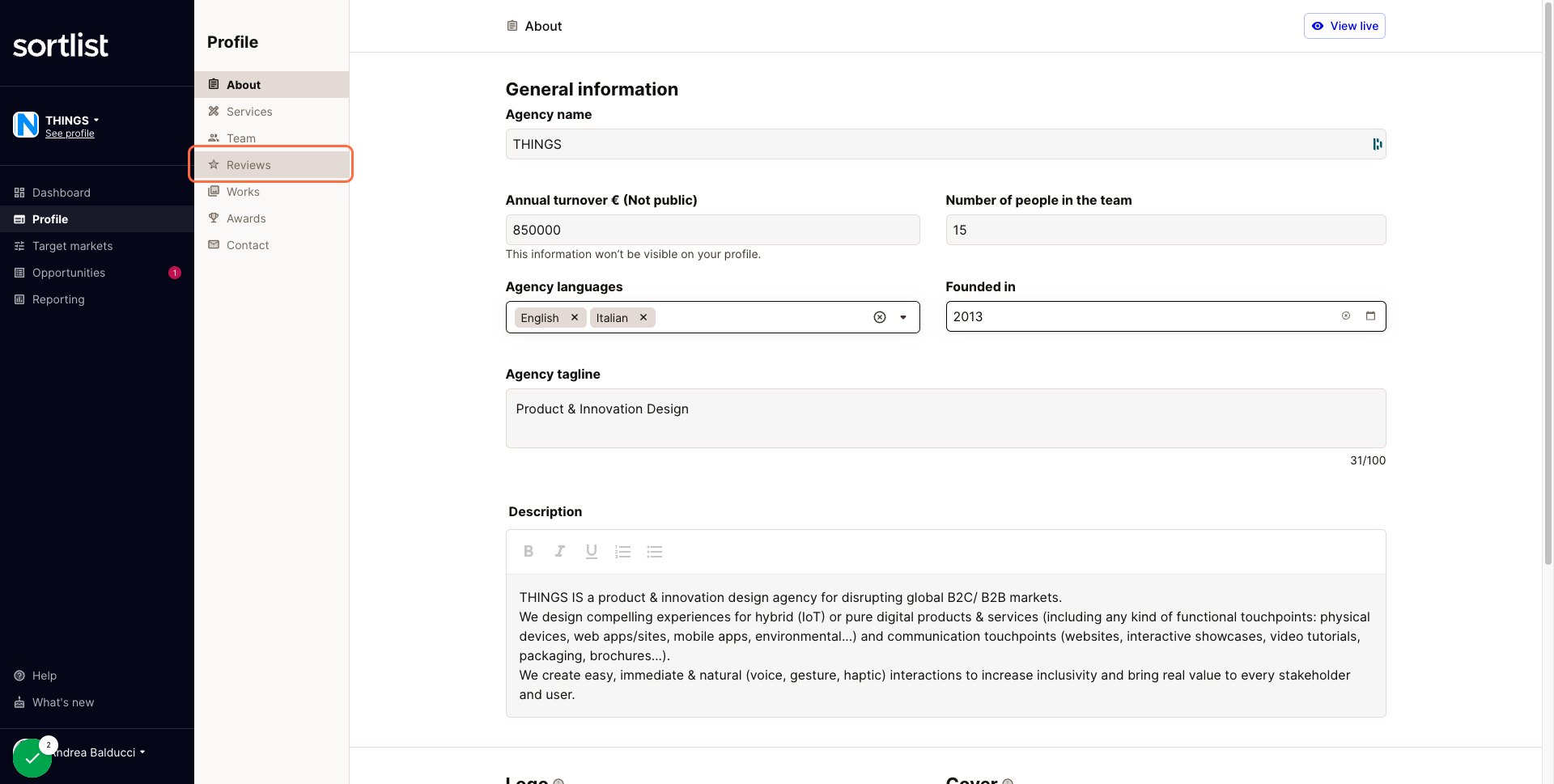
Task: Clear all agency languages
Action: tap(880, 317)
